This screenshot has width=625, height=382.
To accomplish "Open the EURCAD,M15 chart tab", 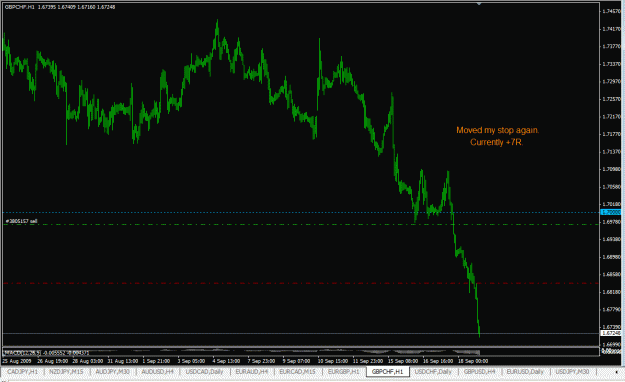I will click(x=297, y=372).
